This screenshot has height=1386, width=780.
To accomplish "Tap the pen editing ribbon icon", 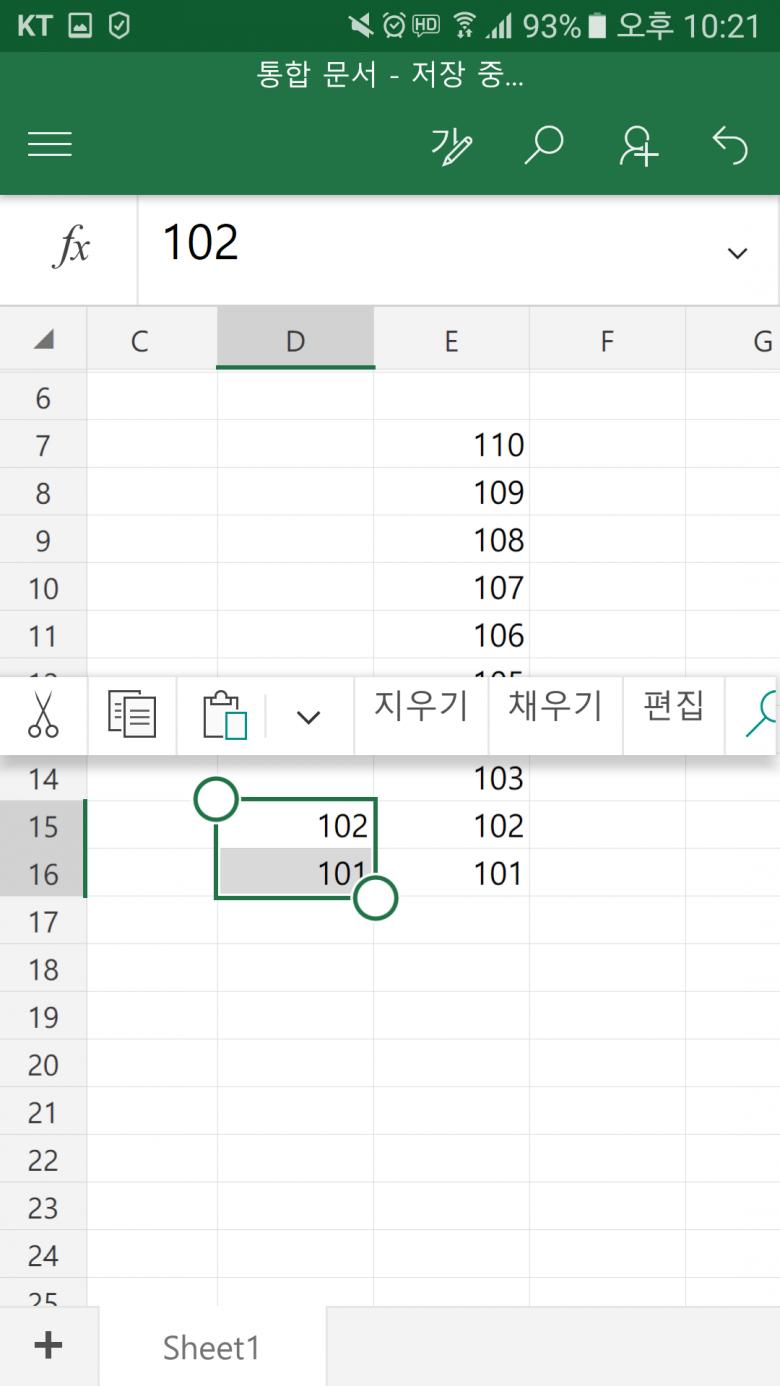I will [x=451, y=146].
